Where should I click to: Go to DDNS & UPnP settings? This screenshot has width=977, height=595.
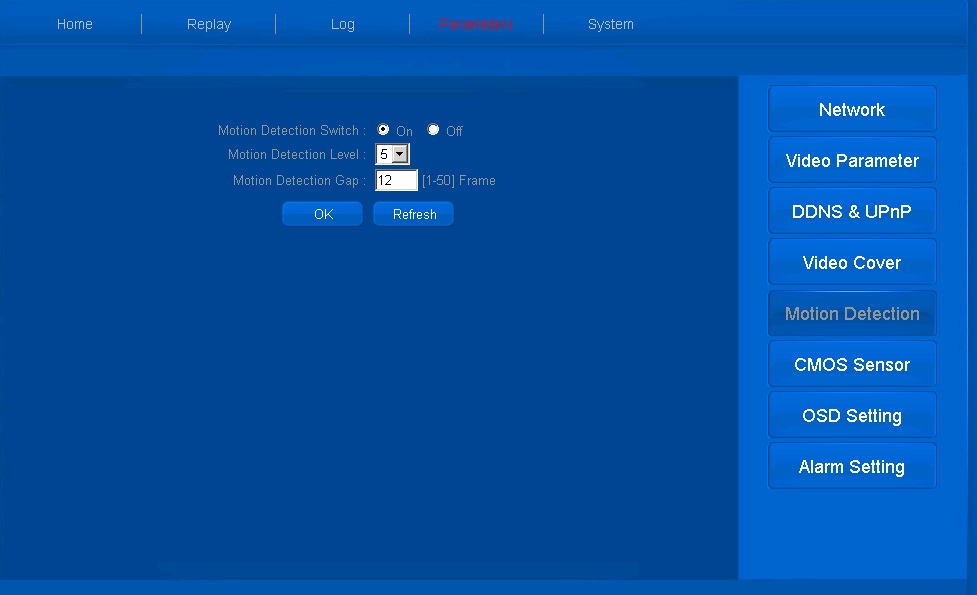(852, 212)
